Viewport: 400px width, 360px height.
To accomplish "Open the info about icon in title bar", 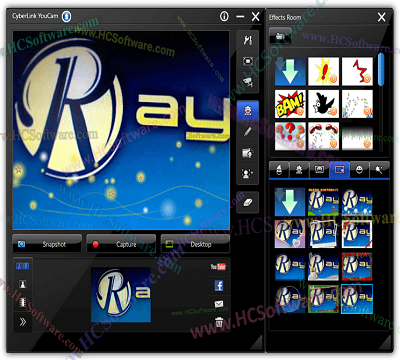I will 224,16.
